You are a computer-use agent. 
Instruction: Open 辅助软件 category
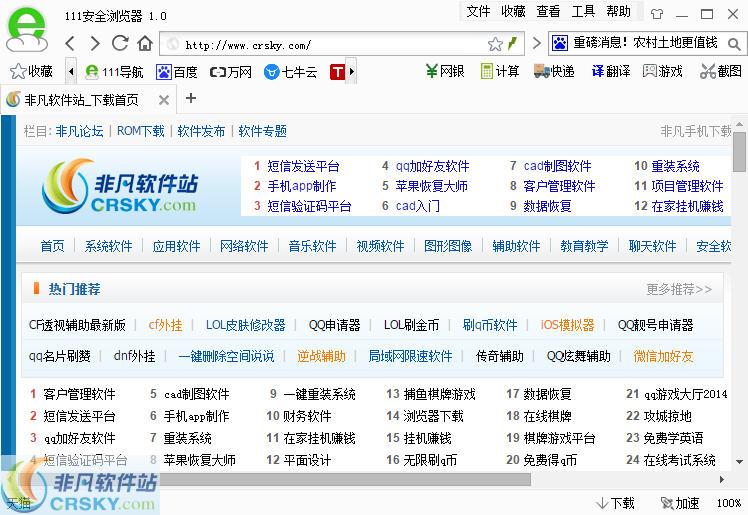pyautogui.click(x=516, y=246)
